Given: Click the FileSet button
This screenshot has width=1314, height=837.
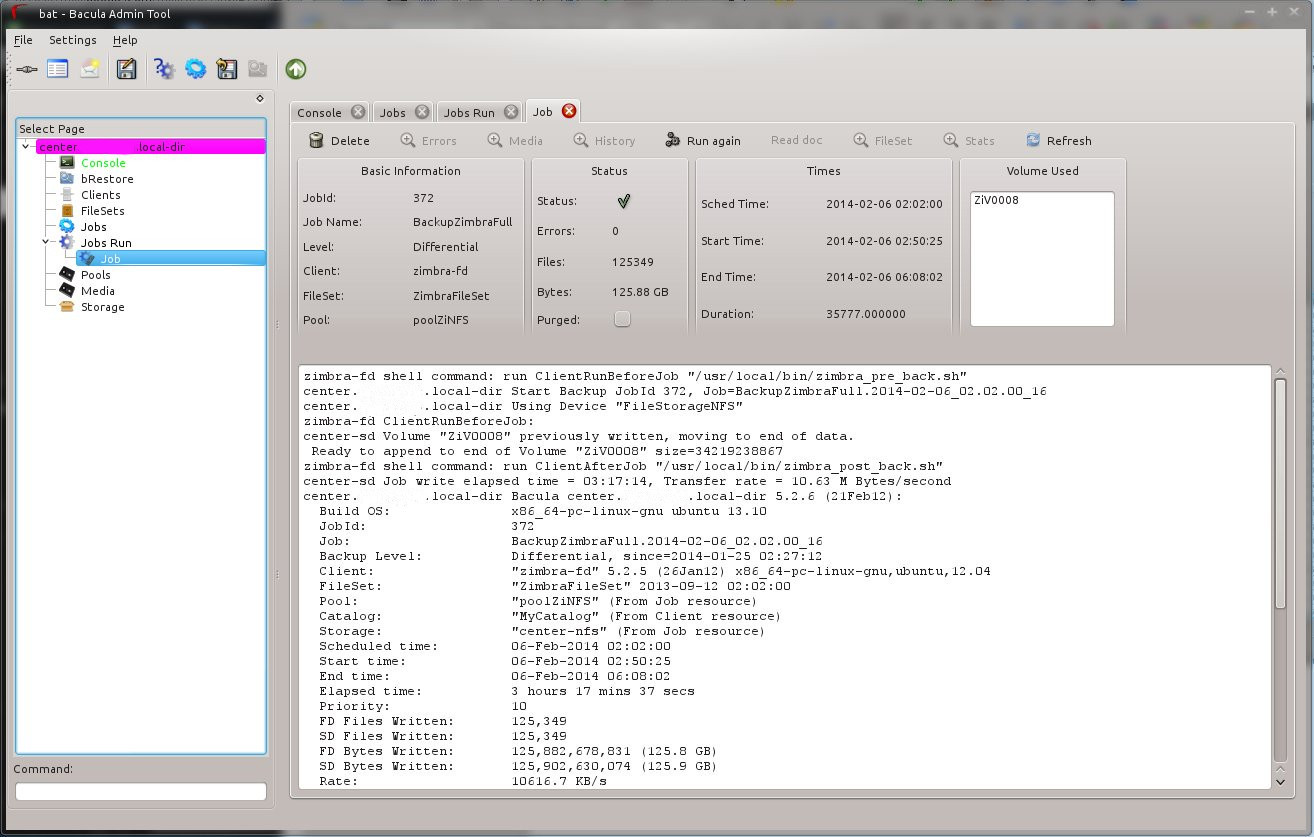Looking at the screenshot, I should (883, 141).
